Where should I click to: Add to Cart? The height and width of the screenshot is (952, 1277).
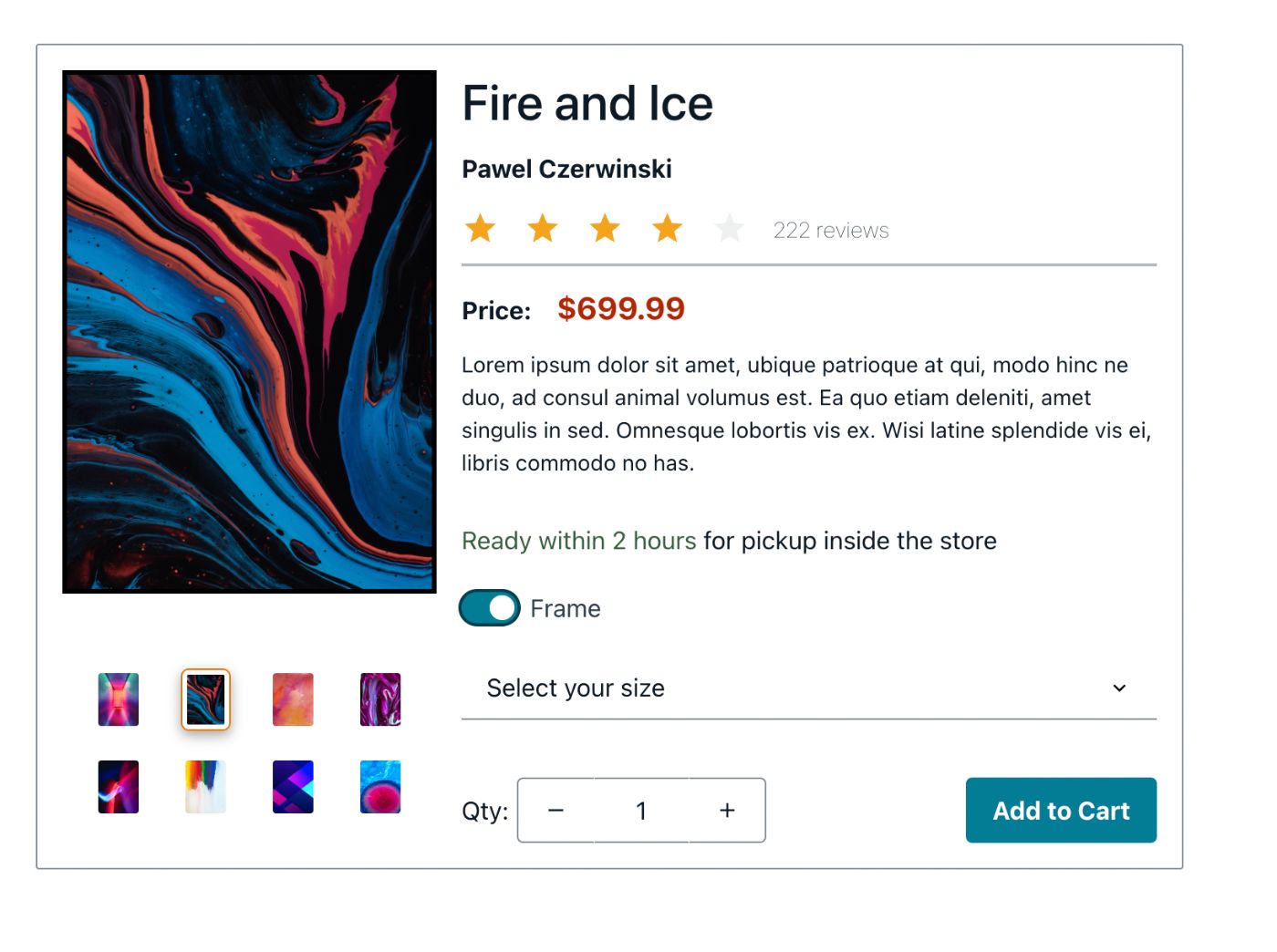coord(1061,810)
